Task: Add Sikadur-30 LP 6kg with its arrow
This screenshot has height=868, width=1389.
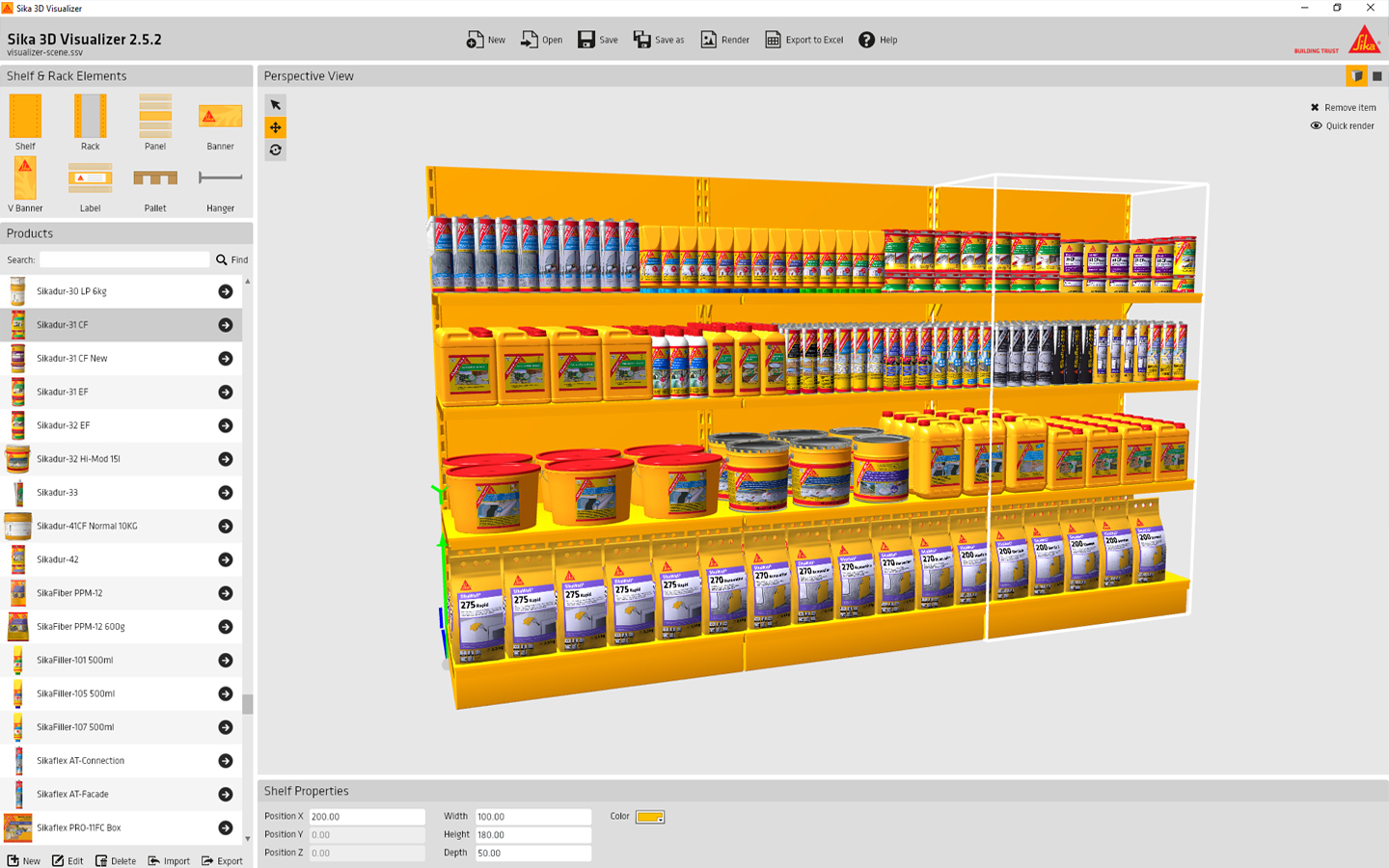Action: coord(226,291)
